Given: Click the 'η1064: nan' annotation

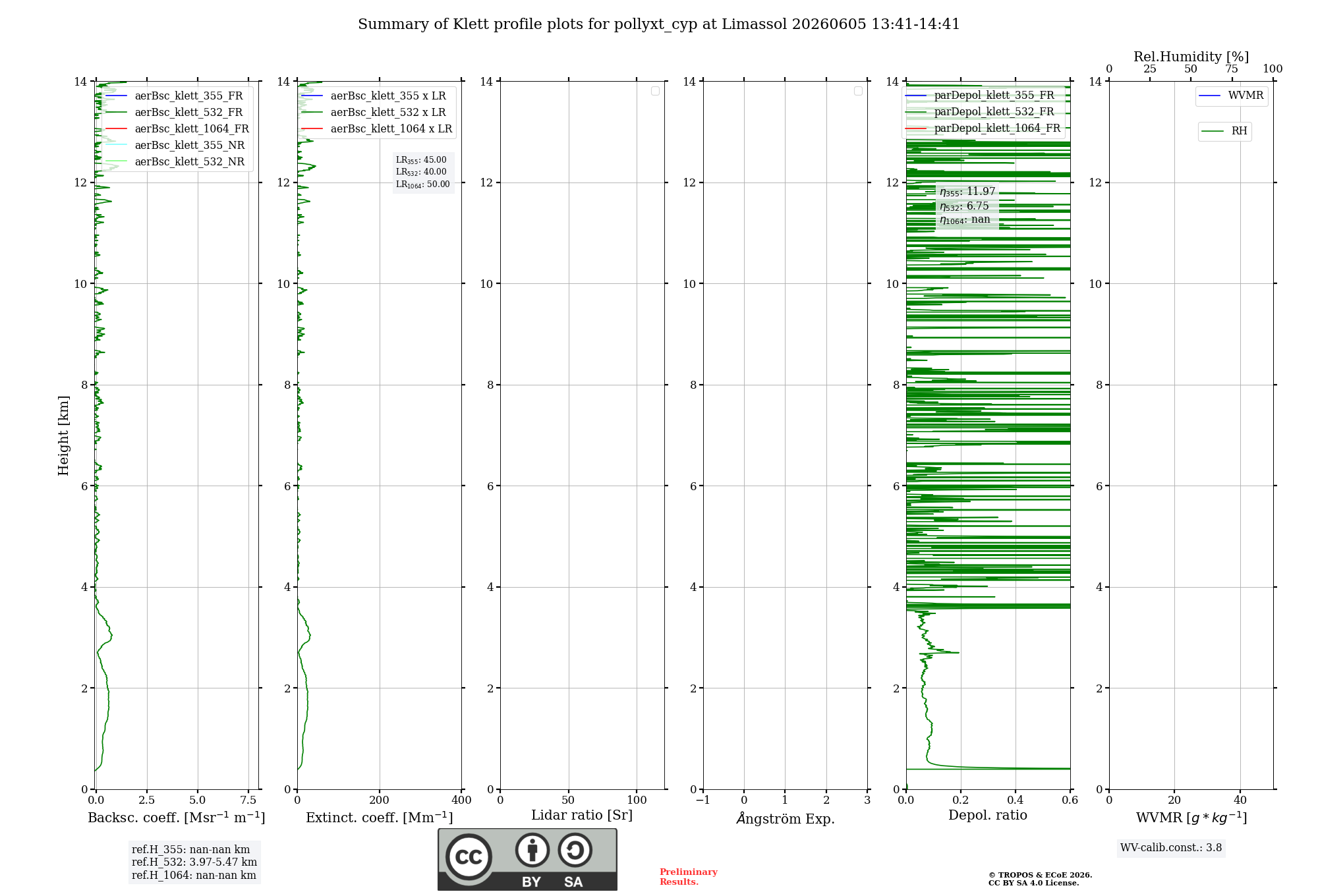Looking at the screenshot, I should click(965, 220).
